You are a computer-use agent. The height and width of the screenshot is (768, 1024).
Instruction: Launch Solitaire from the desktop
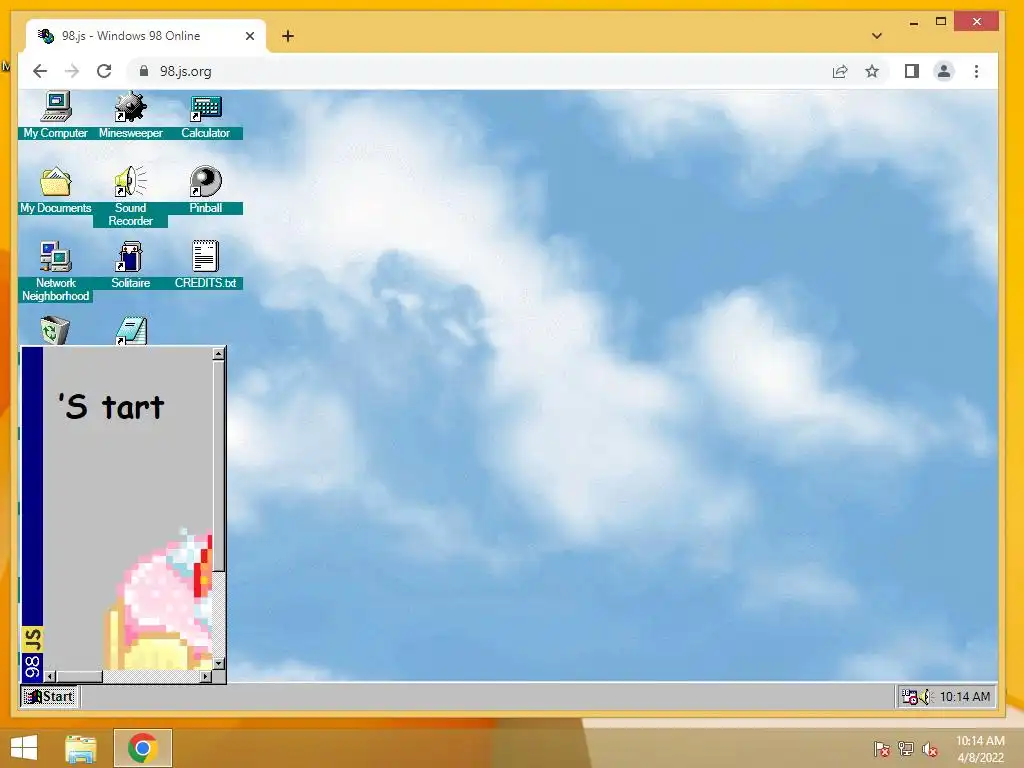[131, 265]
